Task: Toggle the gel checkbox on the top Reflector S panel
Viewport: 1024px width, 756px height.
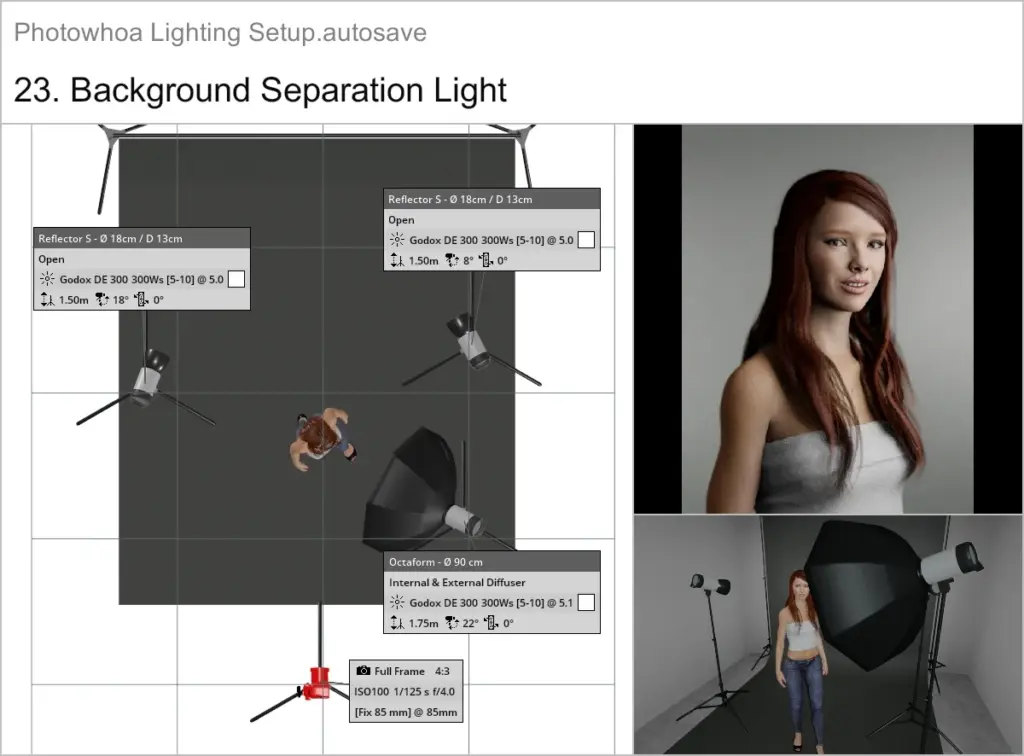Action: pyautogui.click(x=587, y=239)
